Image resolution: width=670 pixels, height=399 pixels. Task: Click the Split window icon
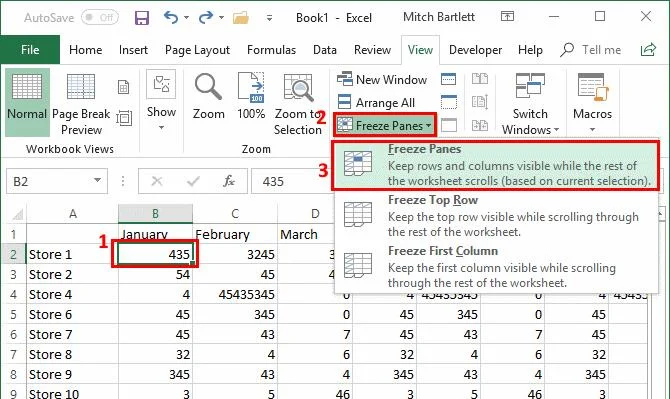[448, 79]
